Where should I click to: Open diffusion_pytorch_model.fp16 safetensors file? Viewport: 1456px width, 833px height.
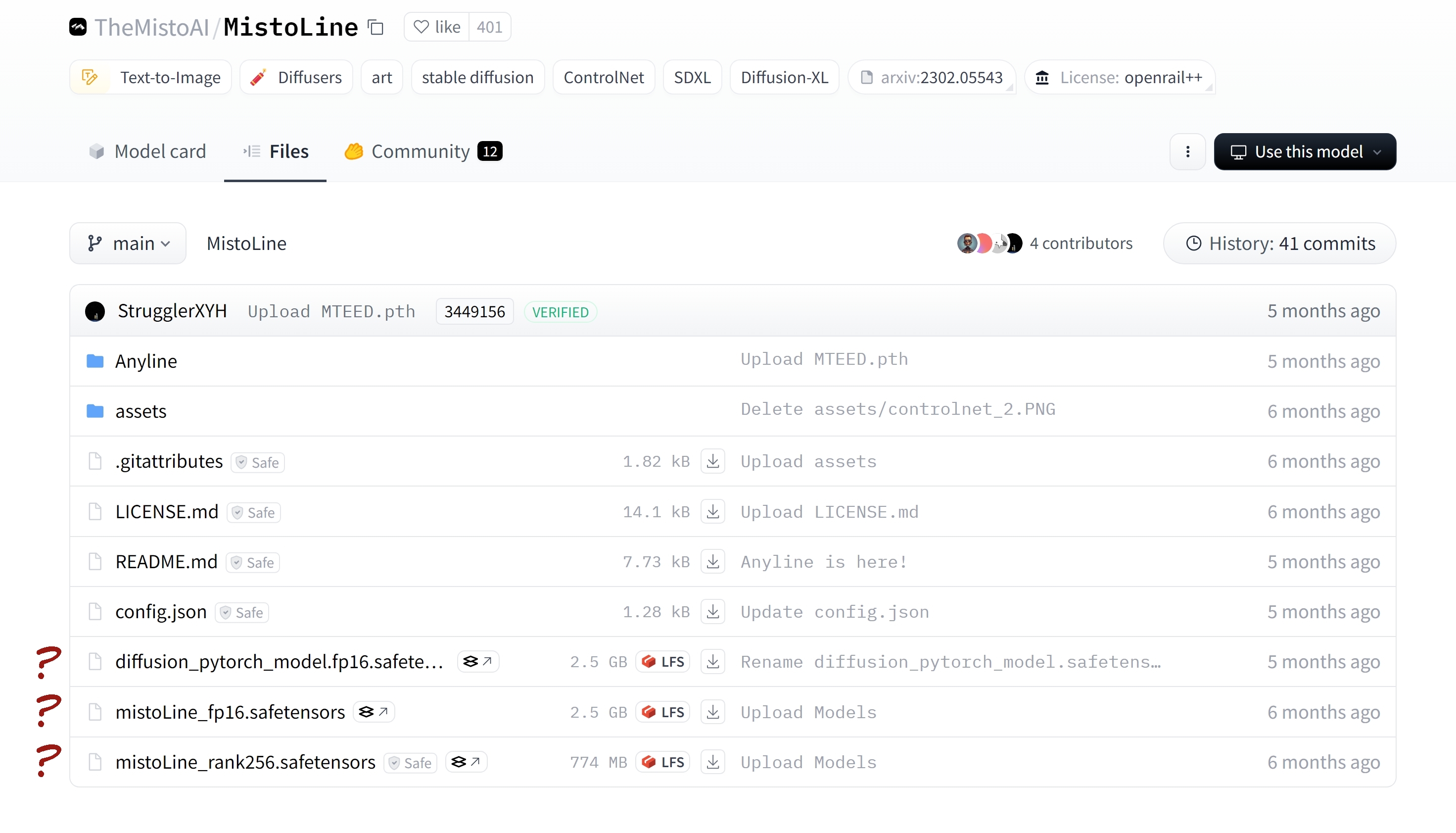pos(280,661)
